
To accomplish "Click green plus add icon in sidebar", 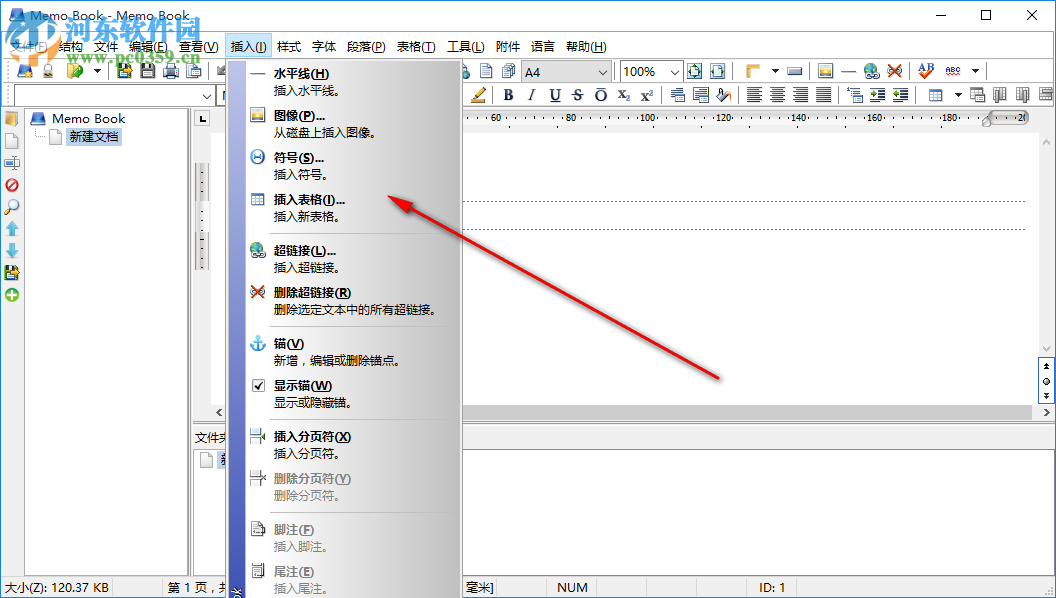I will point(12,295).
